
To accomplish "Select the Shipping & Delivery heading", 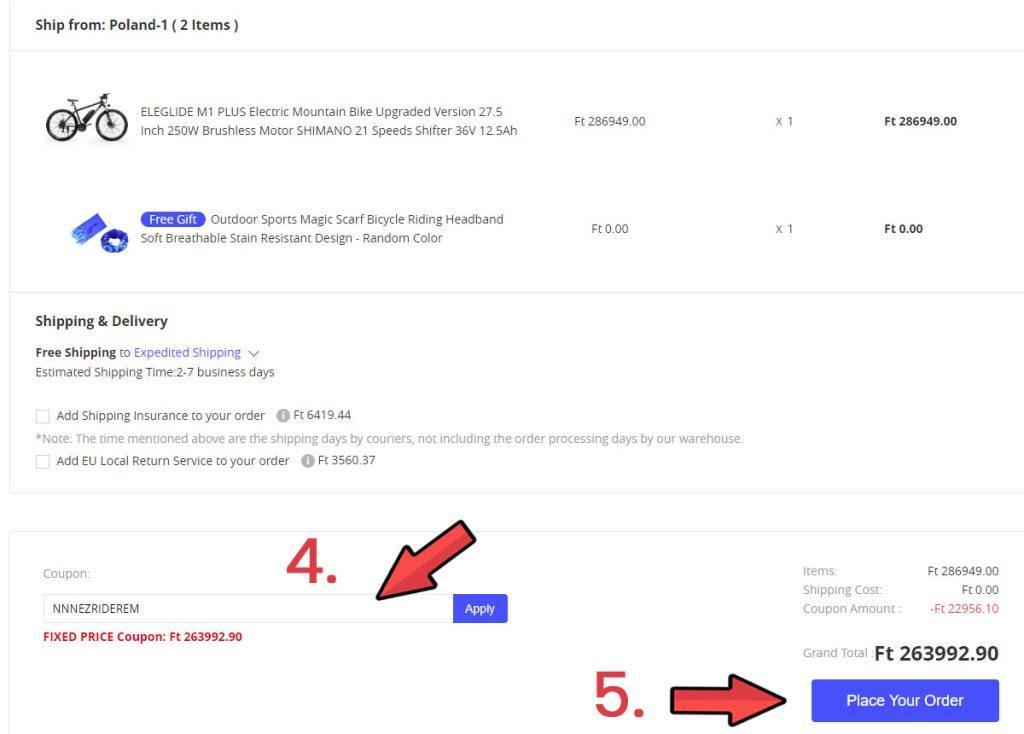I will 101,321.
